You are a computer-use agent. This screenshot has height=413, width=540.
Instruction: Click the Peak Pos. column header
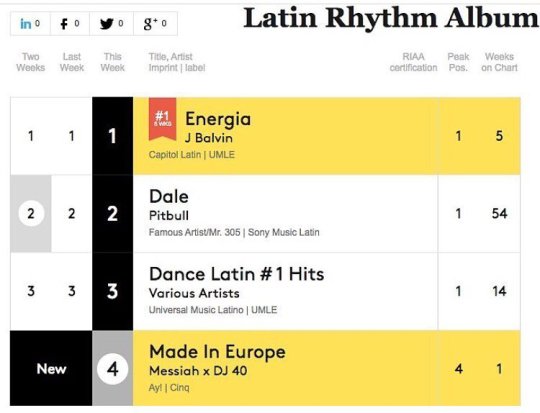click(x=458, y=62)
